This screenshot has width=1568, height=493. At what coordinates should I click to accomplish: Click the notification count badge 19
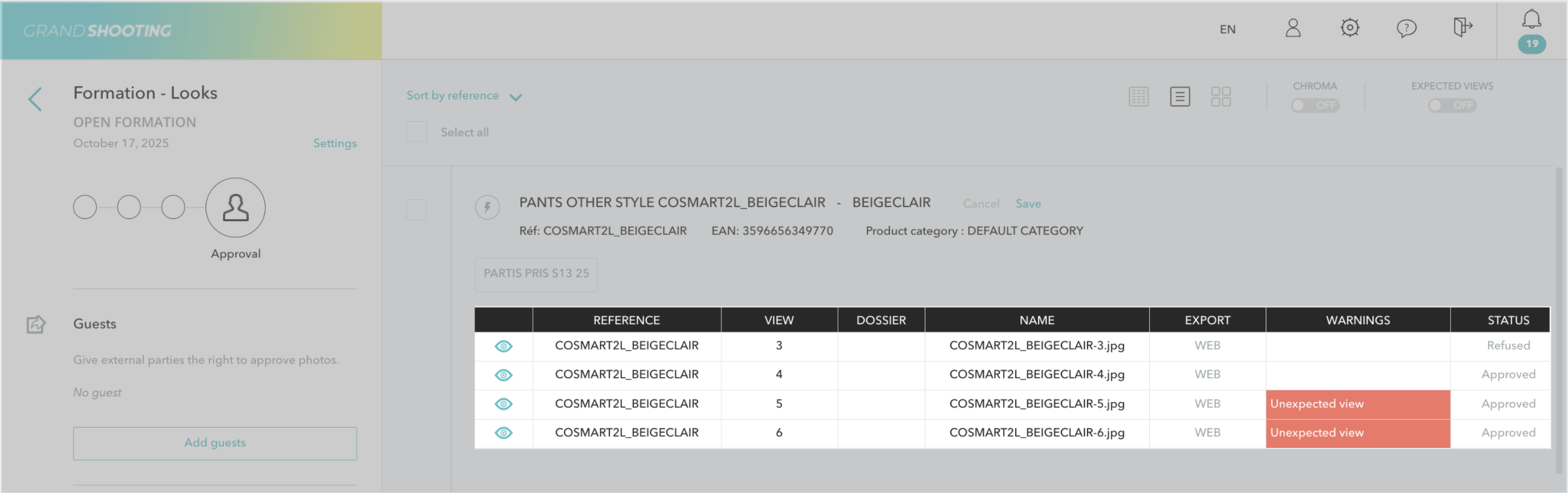(x=1532, y=44)
